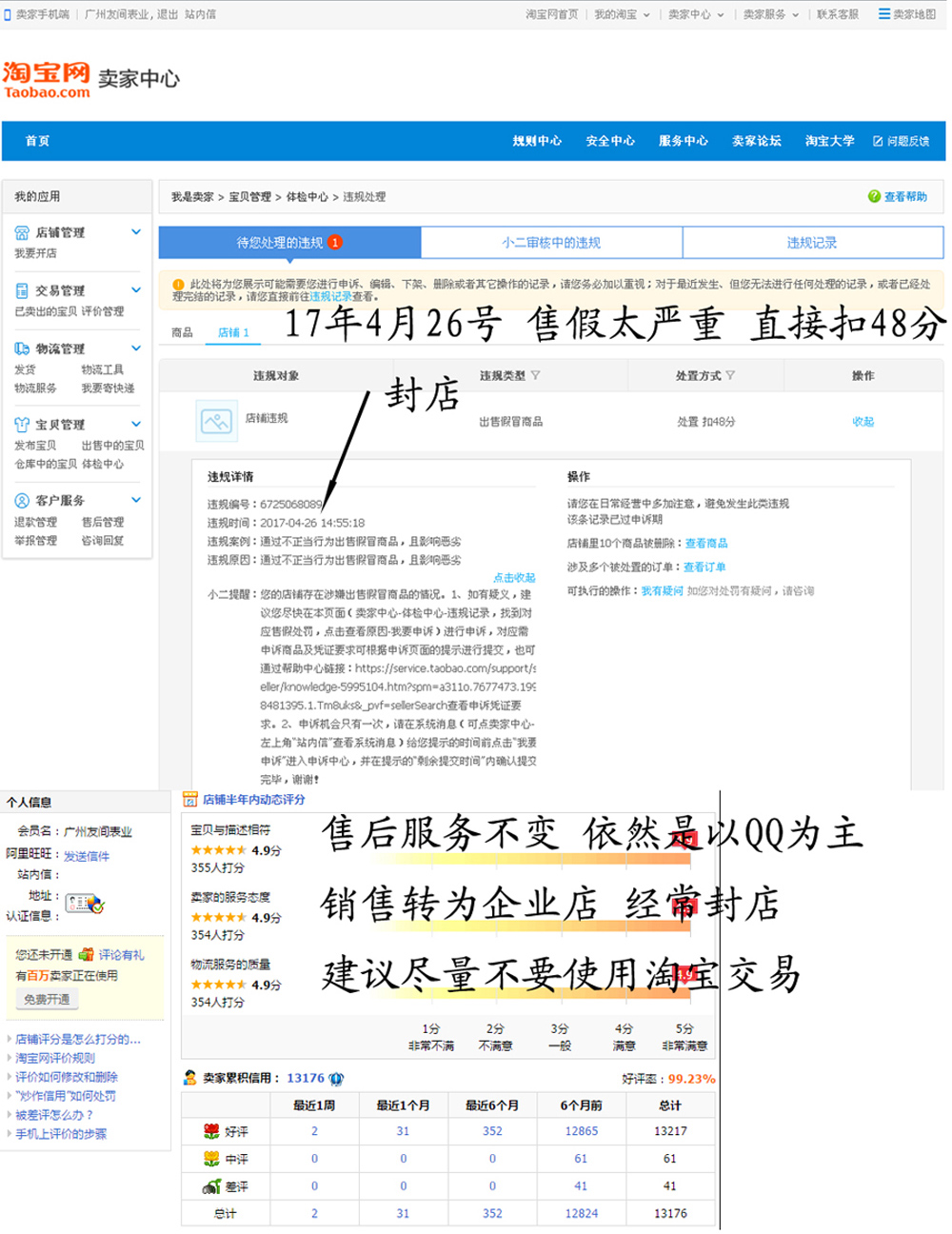This screenshot has height=1234, width=952.
Task: Click the 处置方式 filter icon
Action: (x=730, y=376)
